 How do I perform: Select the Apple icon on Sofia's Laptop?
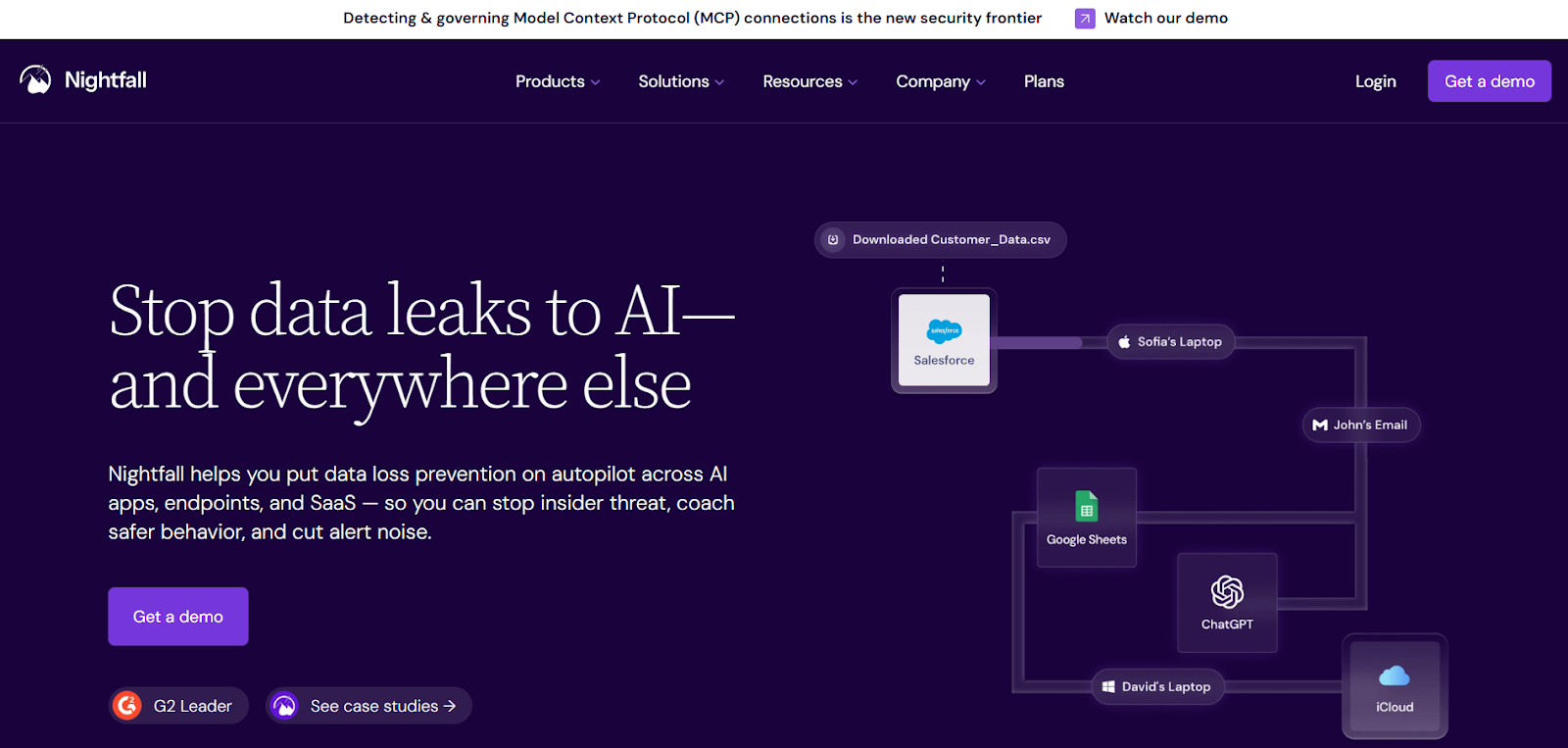[1123, 341]
